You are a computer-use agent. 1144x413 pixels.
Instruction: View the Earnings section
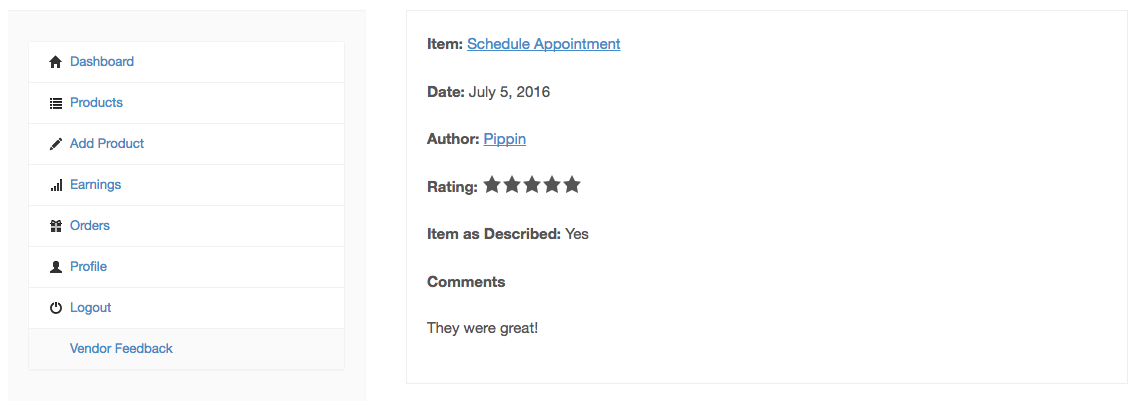pos(95,185)
